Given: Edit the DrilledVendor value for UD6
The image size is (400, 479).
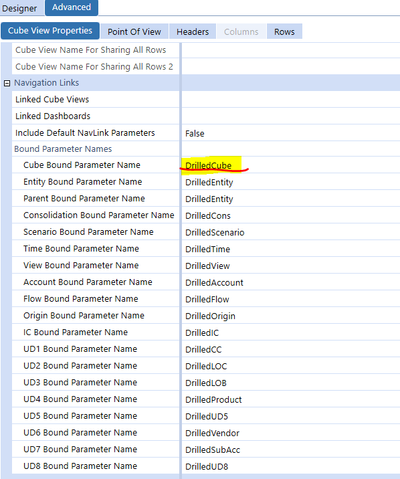Looking at the screenshot, I should [291, 433].
